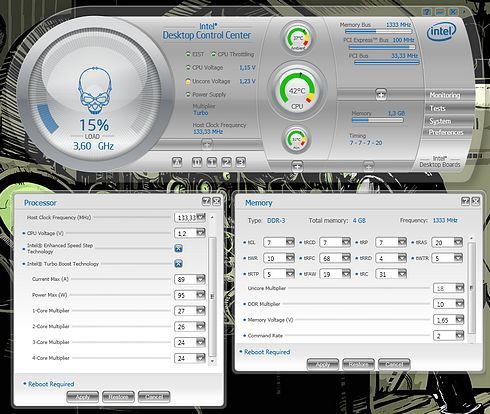The width and height of the screenshot is (490, 414).
Task: Click Restore in the Processor window
Action: (x=118, y=397)
